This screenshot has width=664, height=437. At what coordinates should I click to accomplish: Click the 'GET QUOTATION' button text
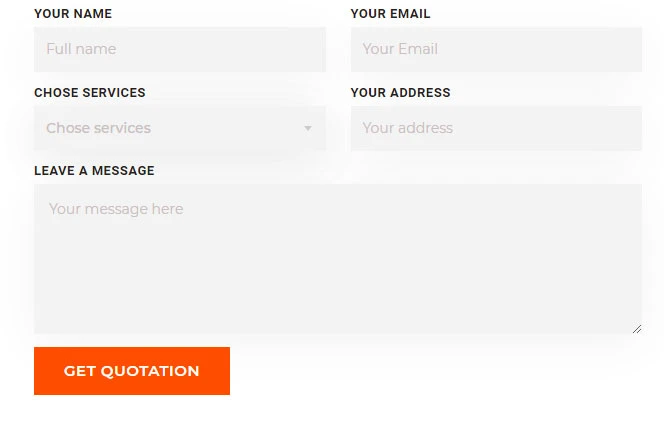132,371
